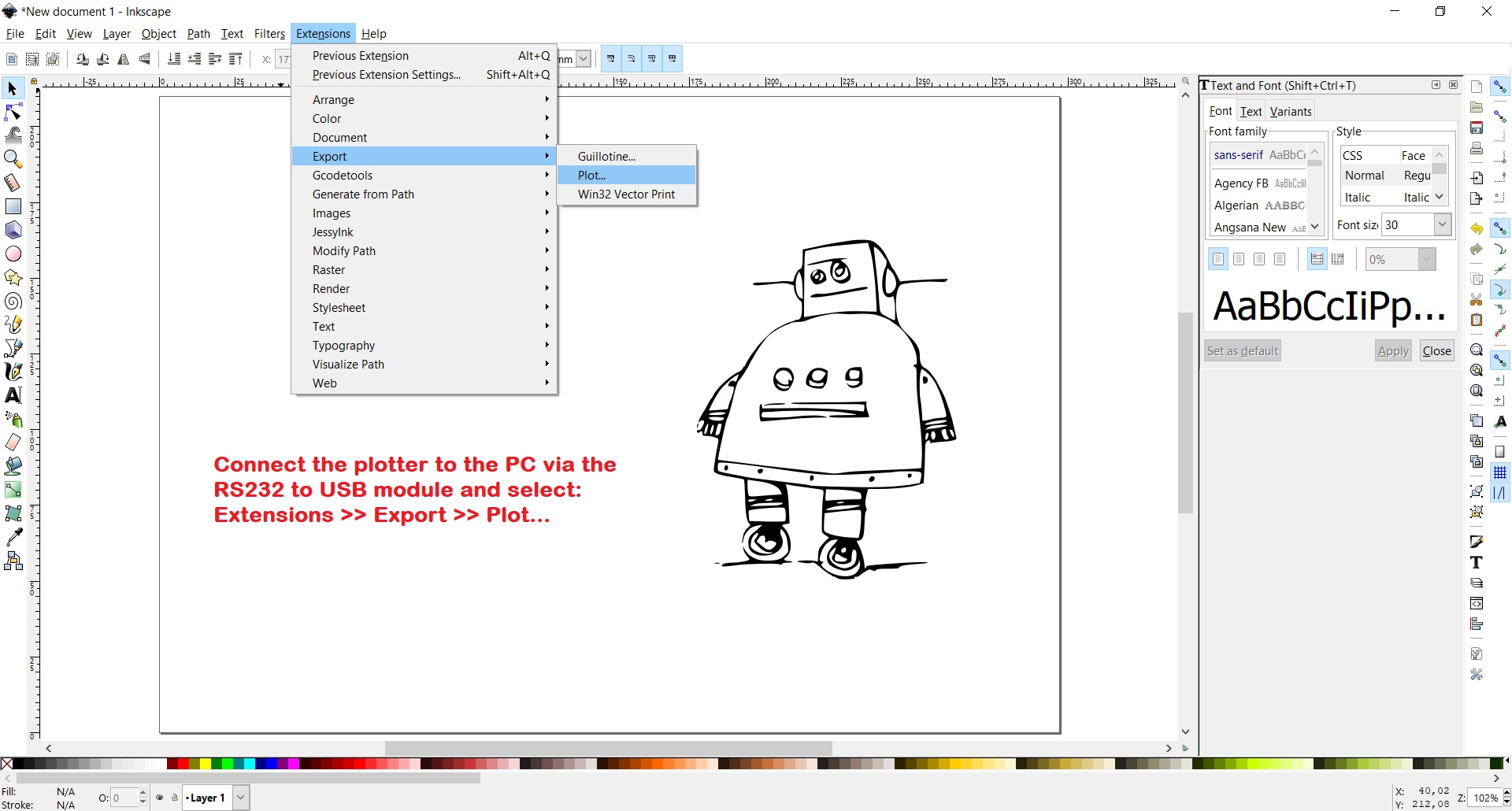Select the Node edit tool
This screenshot has height=811, width=1512.
[x=13, y=112]
